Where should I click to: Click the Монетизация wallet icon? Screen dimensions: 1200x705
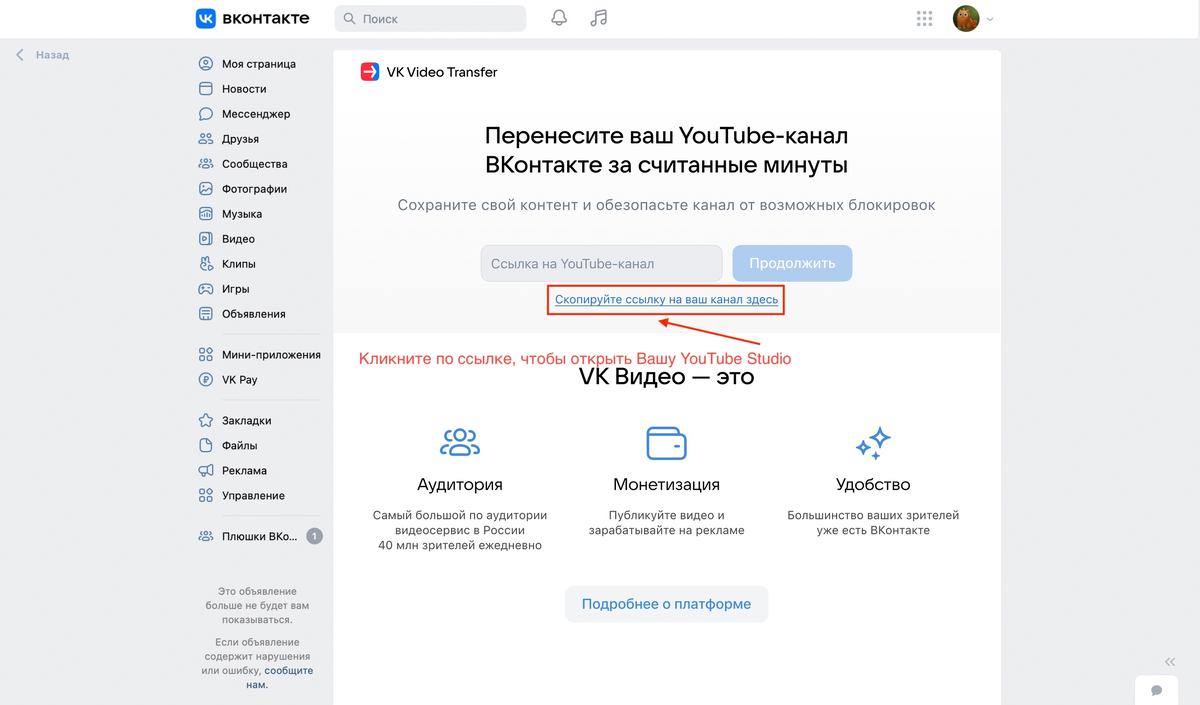tap(666, 442)
